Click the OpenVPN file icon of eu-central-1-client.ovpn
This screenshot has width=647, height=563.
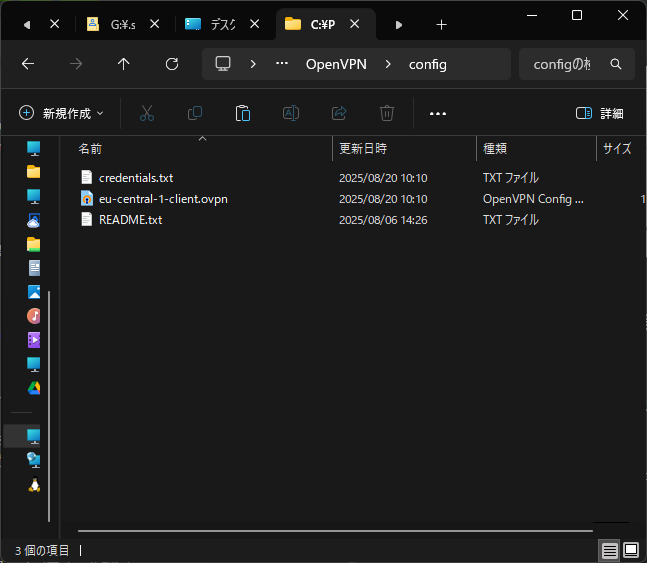click(87, 199)
